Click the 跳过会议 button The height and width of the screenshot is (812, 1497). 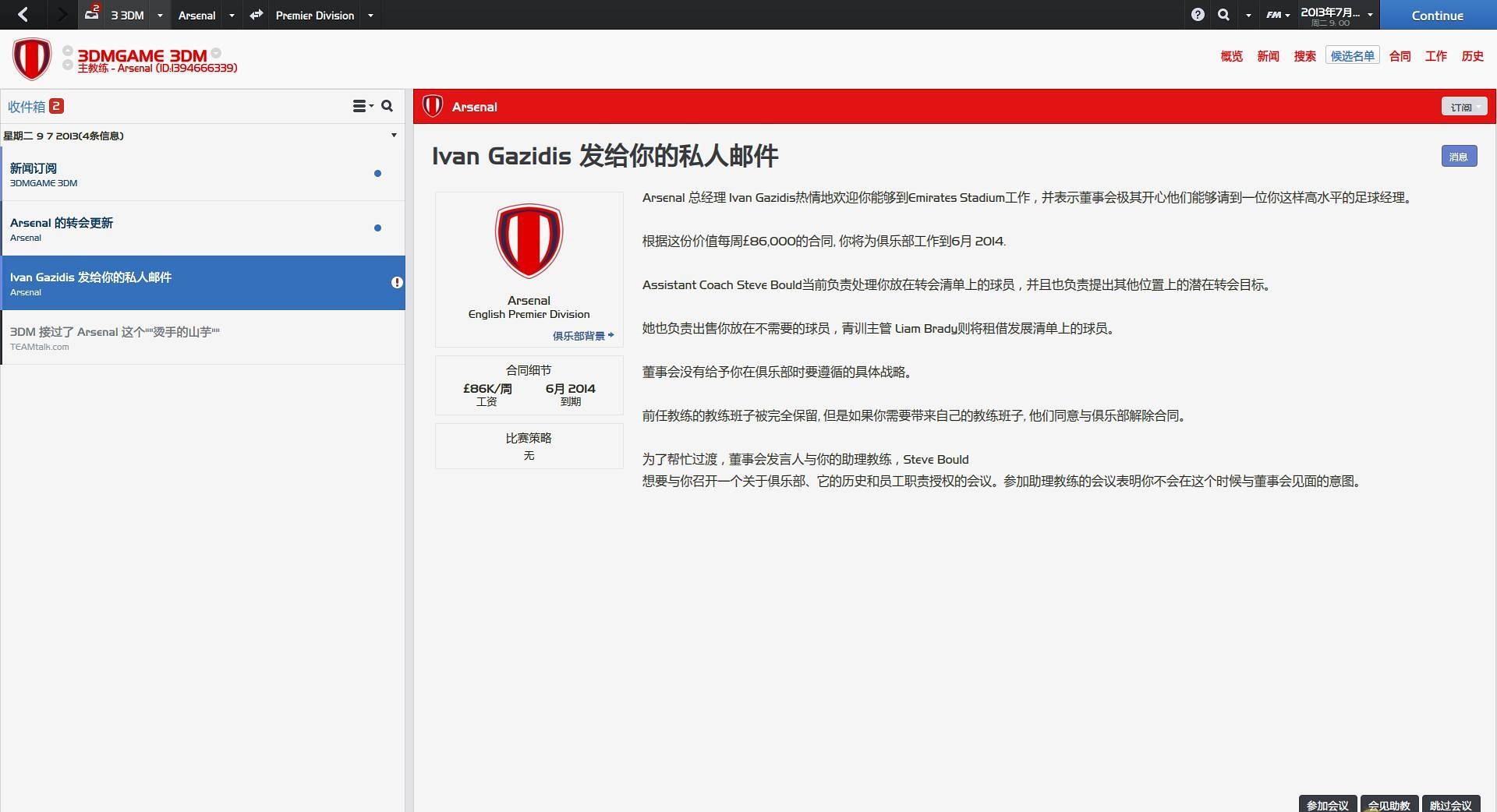click(1451, 804)
